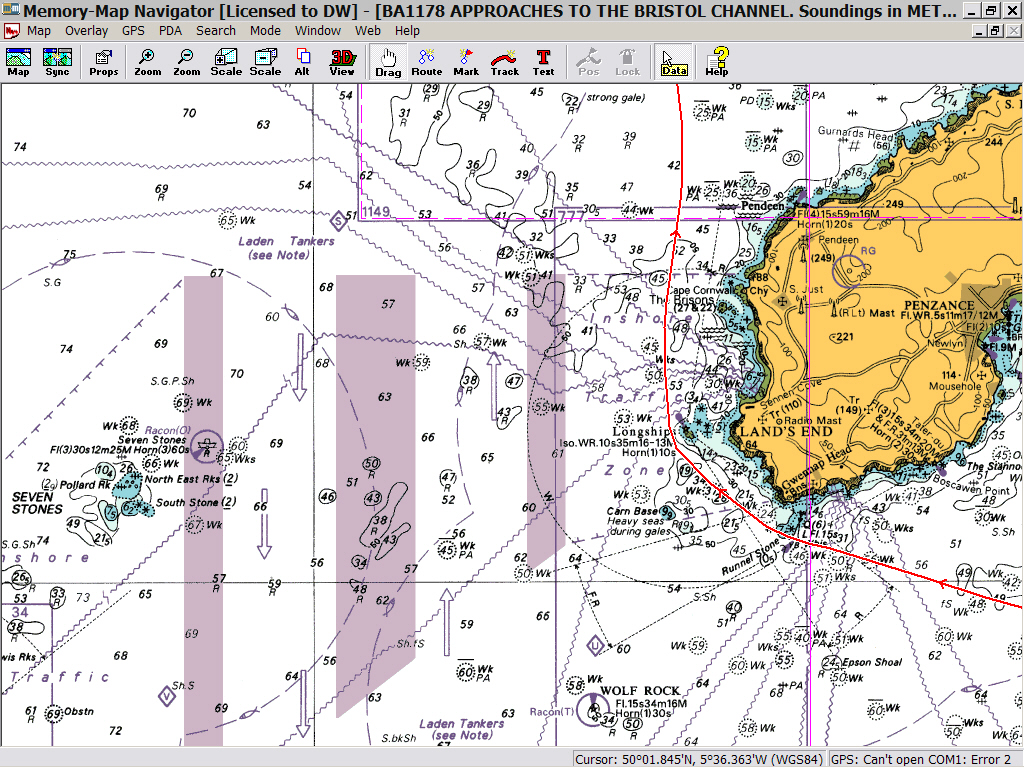Screen dimensions: 1024x768
Task: Click the Cape Cornwall label
Action: (x=699, y=290)
